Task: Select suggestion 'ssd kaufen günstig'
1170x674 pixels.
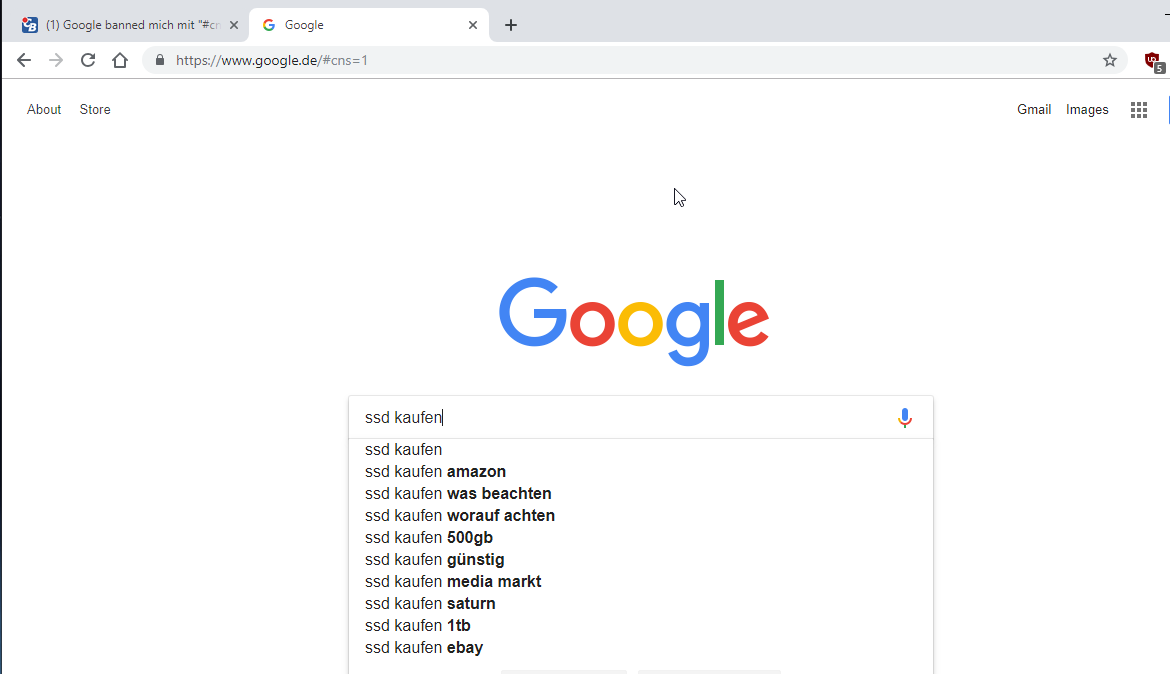Action: click(434, 559)
